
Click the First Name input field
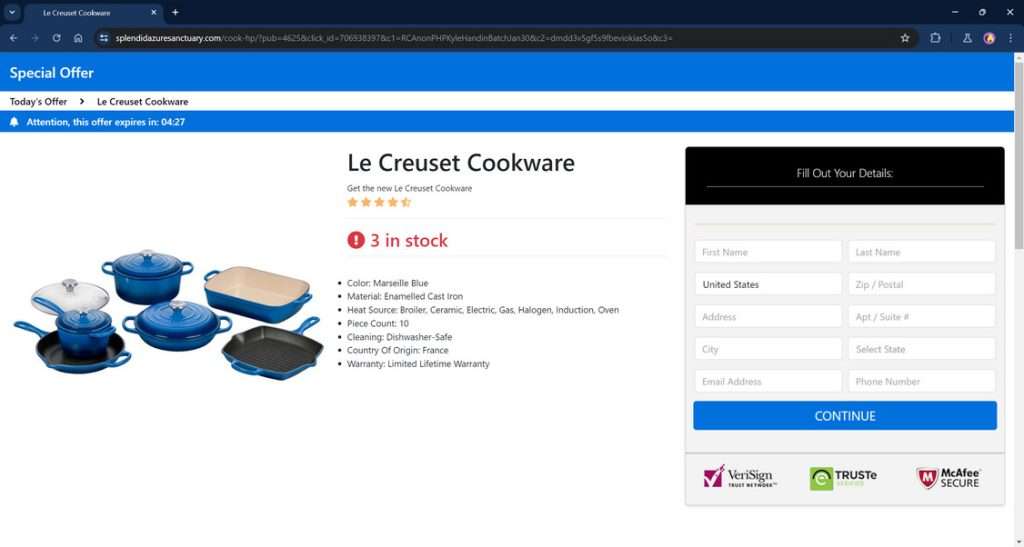point(768,252)
